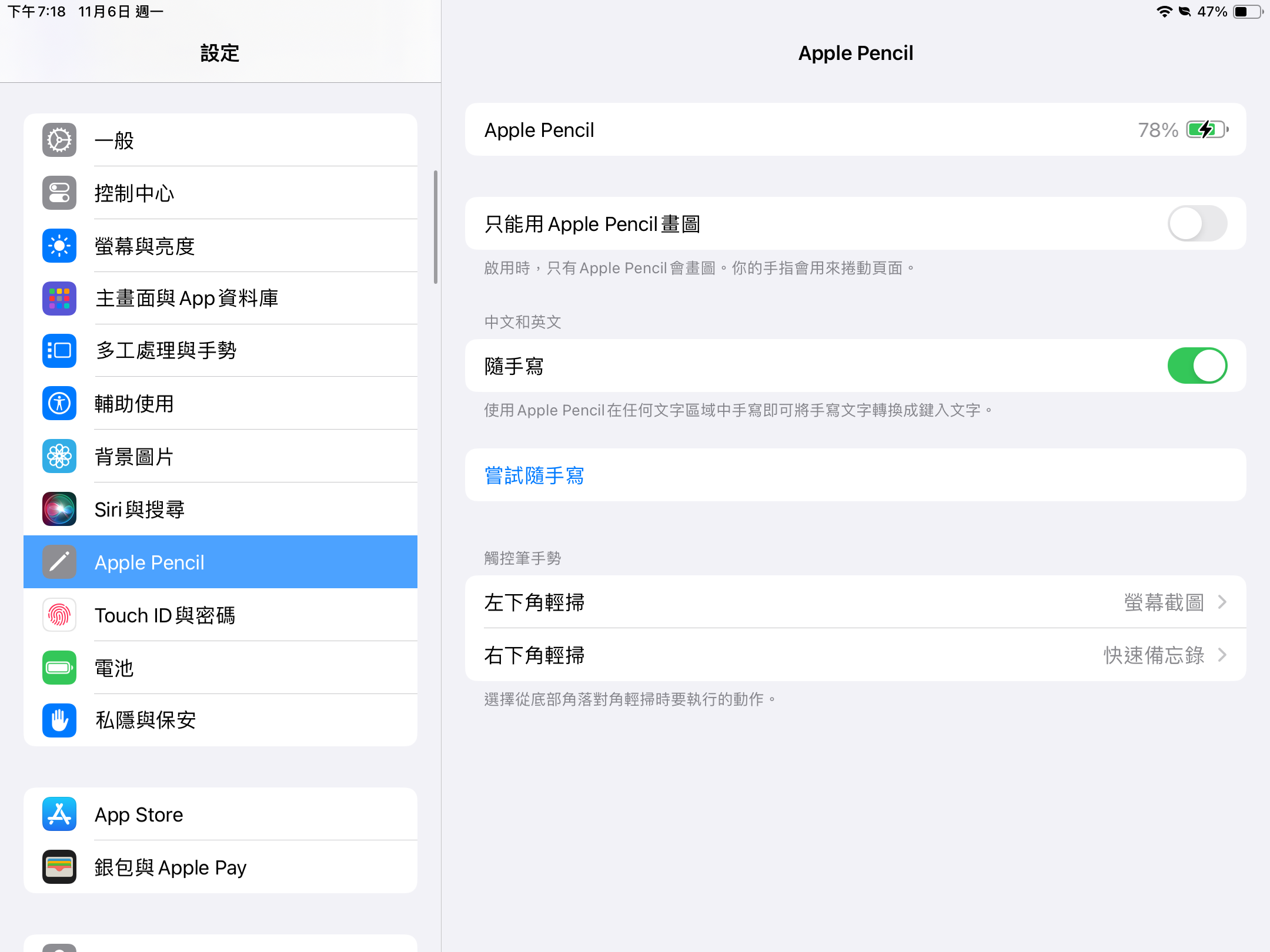Open the 快速備忘錄 option value

[1154, 655]
